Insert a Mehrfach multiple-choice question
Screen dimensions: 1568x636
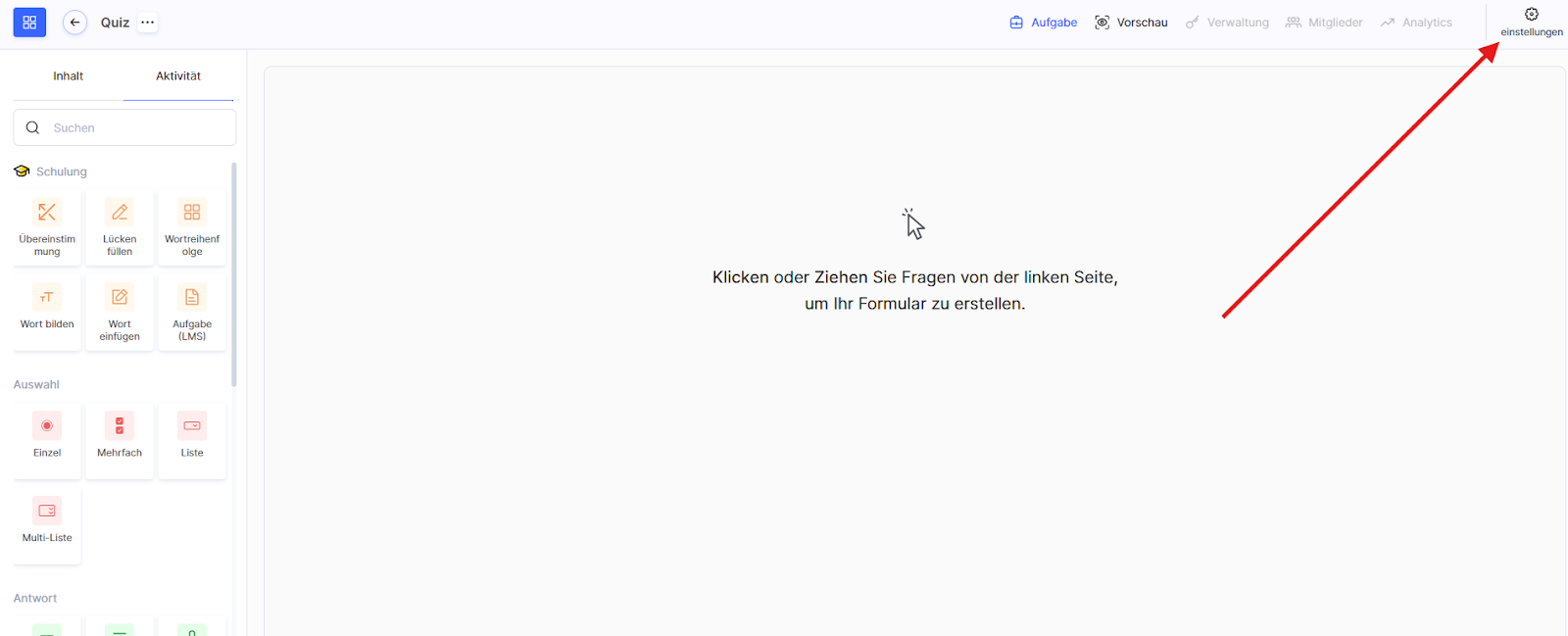120,426
